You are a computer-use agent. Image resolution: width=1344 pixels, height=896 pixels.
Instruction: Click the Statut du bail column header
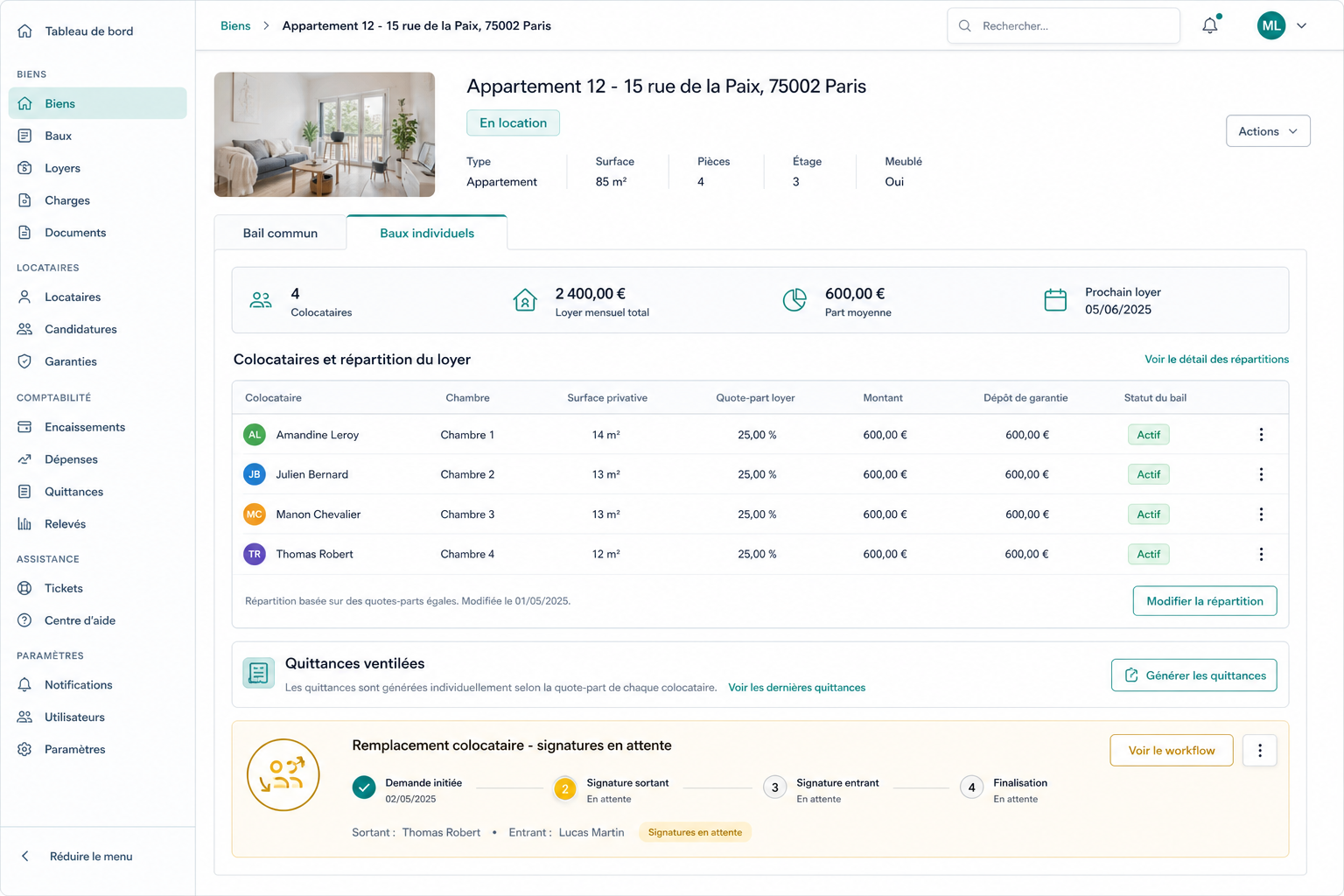(x=1155, y=398)
